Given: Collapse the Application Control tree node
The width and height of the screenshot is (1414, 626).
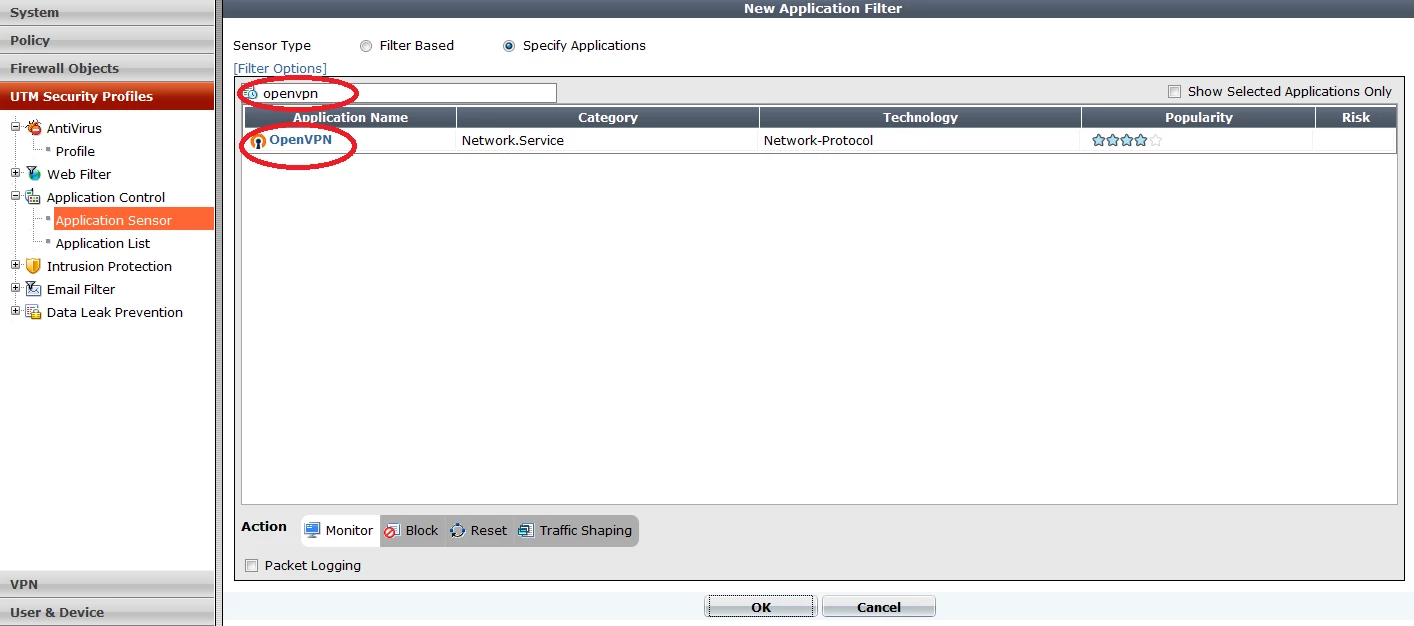Looking at the screenshot, I should pyautogui.click(x=15, y=196).
